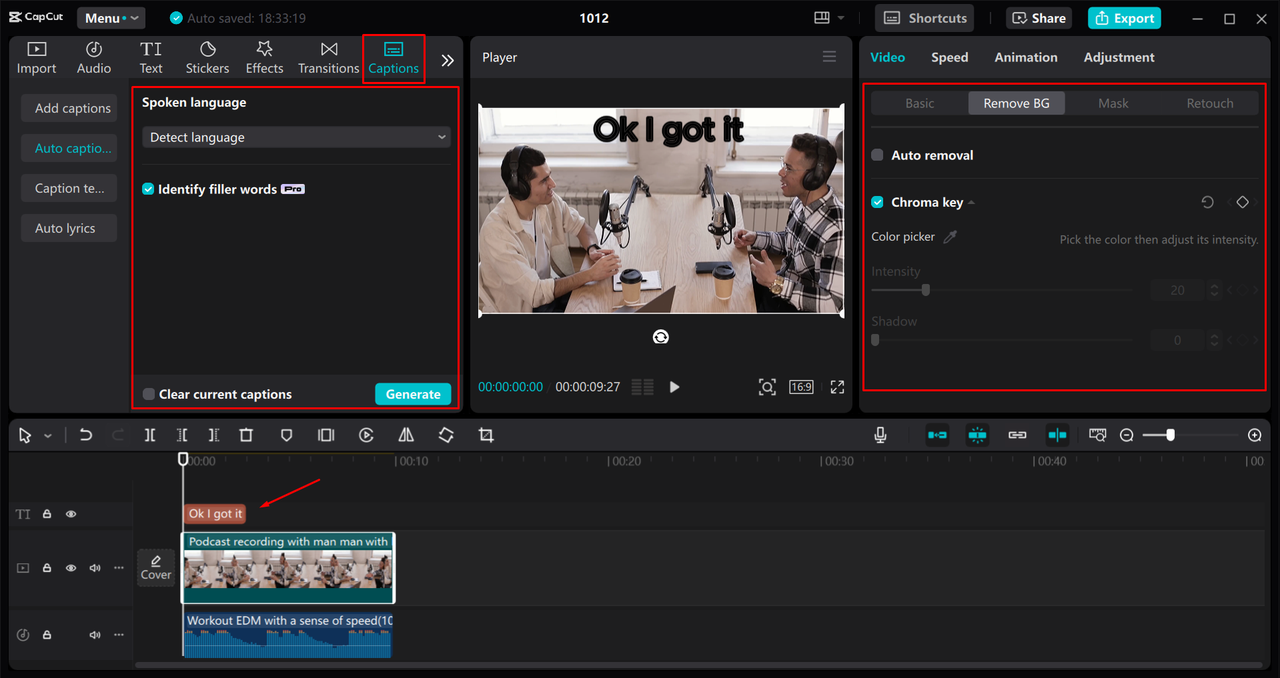Select the Retouch sub-tab

(x=1210, y=103)
